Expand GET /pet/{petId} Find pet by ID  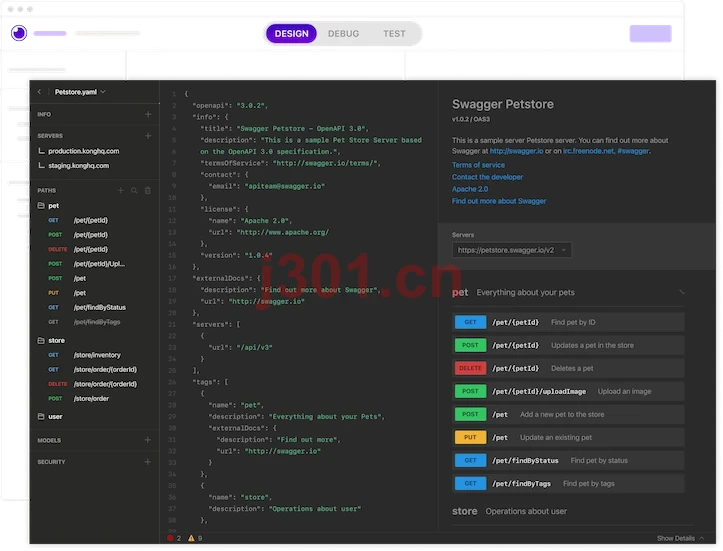(568, 322)
